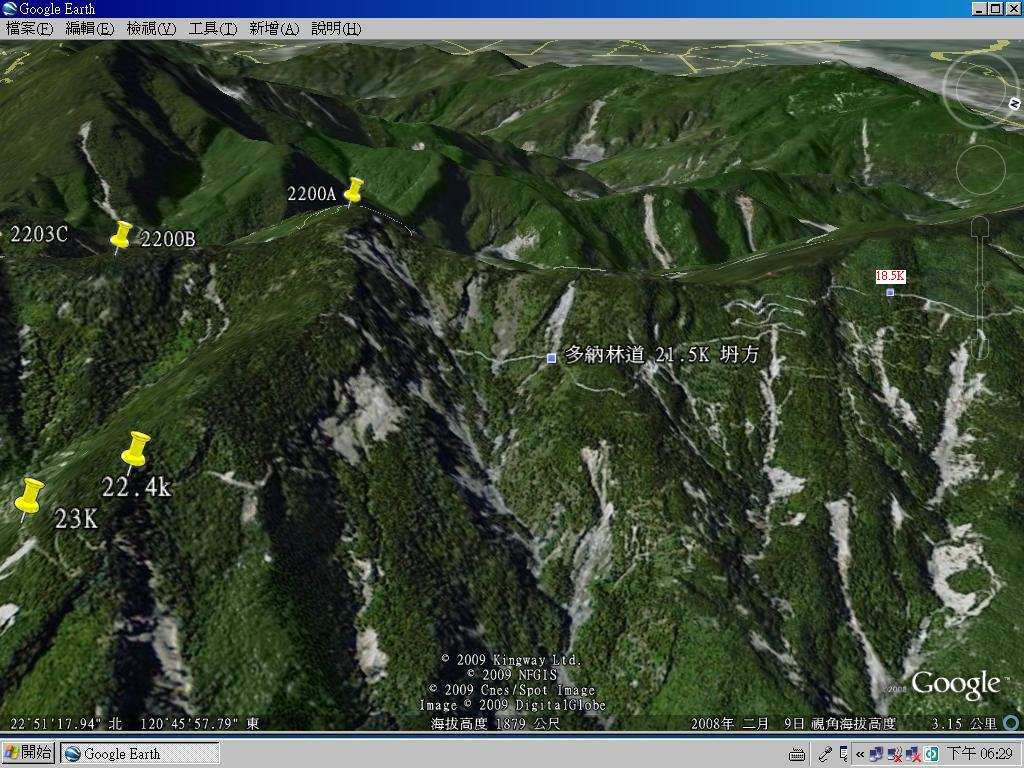Click the keyboard icon in the language bar
This screenshot has height=768, width=1024.
coord(797,754)
